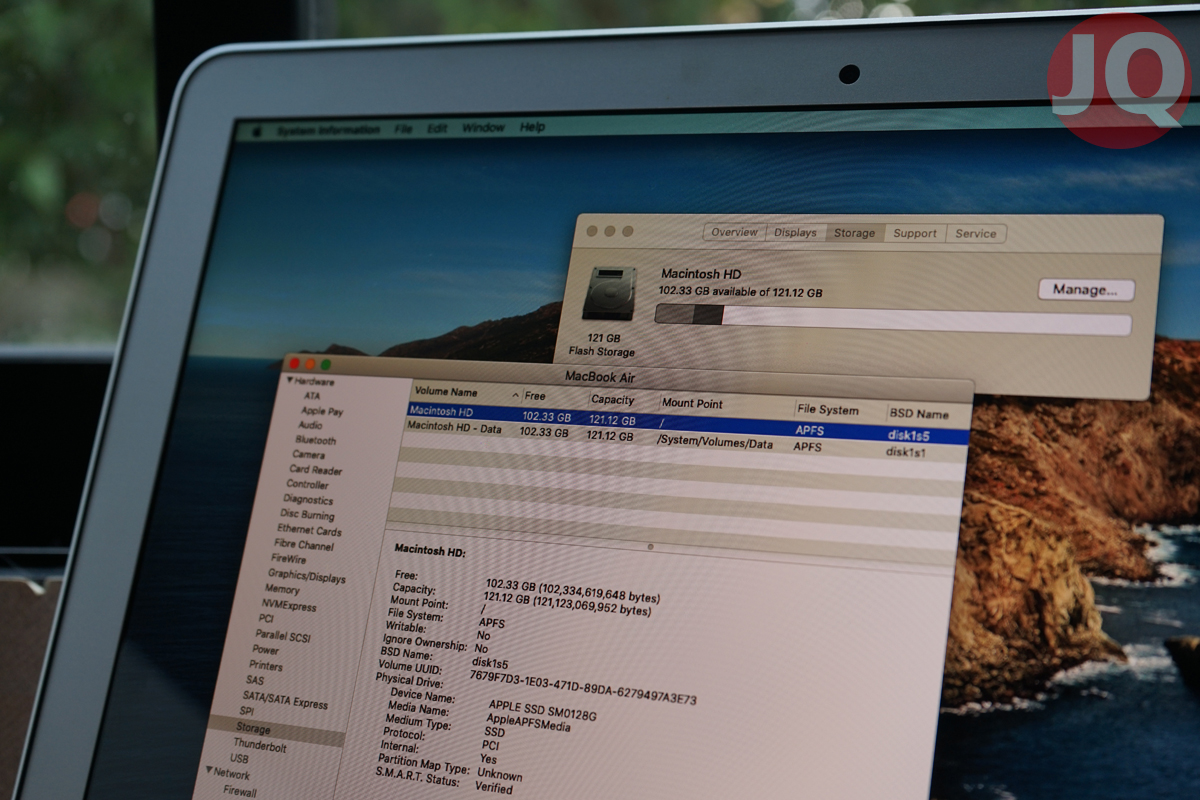Image resolution: width=1200 pixels, height=800 pixels.
Task: Switch to the Support tab
Action: (x=915, y=233)
